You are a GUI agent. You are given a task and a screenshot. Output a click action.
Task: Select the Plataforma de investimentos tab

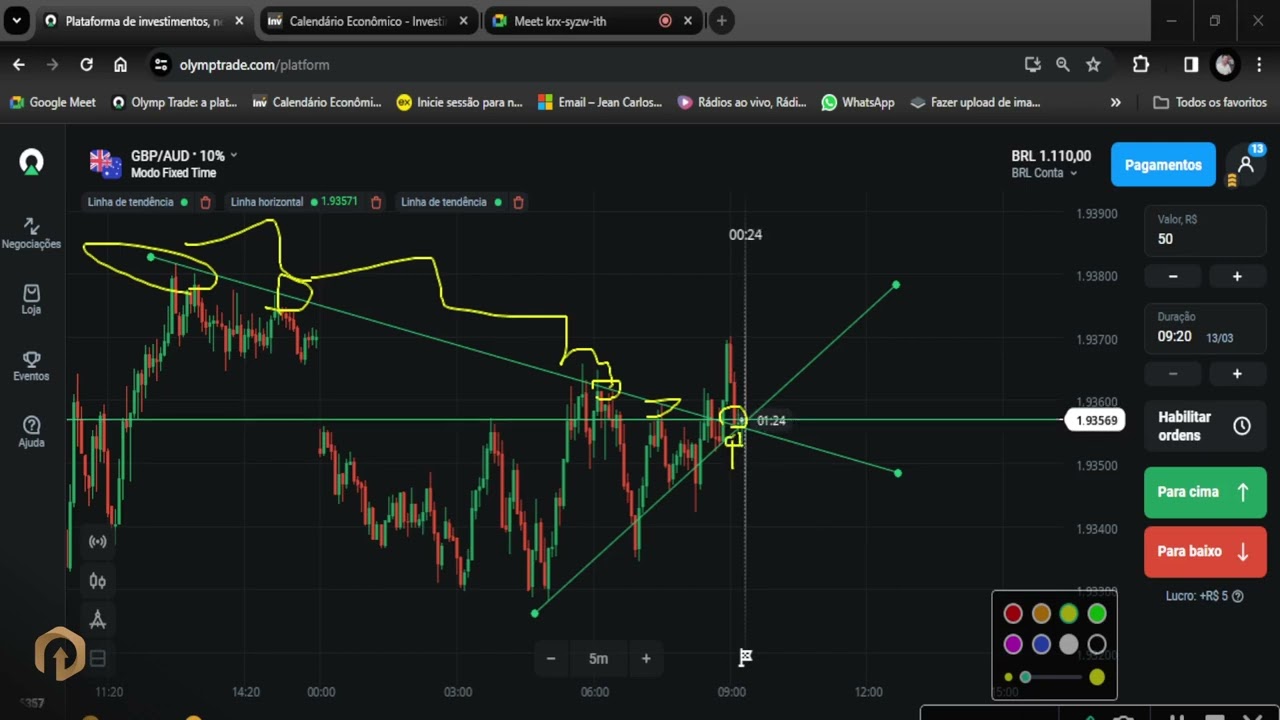(x=143, y=21)
